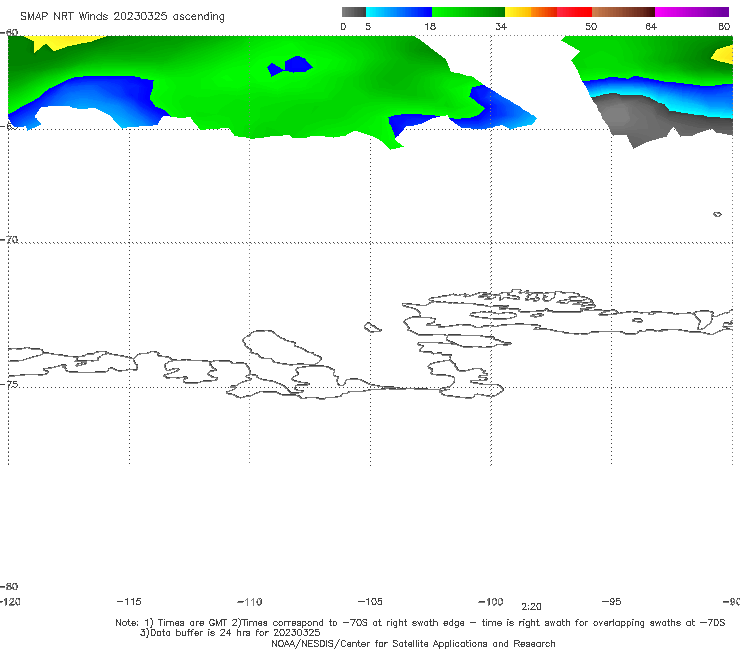740x650 pixels.
Task: Click the data buffer 24 hrs note
Action: pyautogui.click(x=230, y=633)
